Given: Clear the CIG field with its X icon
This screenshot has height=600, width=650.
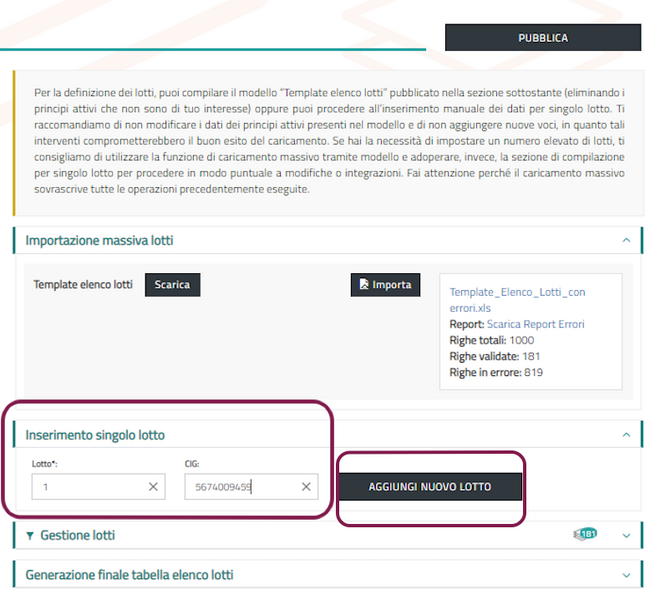Looking at the screenshot, I should [x=306, y=487].
